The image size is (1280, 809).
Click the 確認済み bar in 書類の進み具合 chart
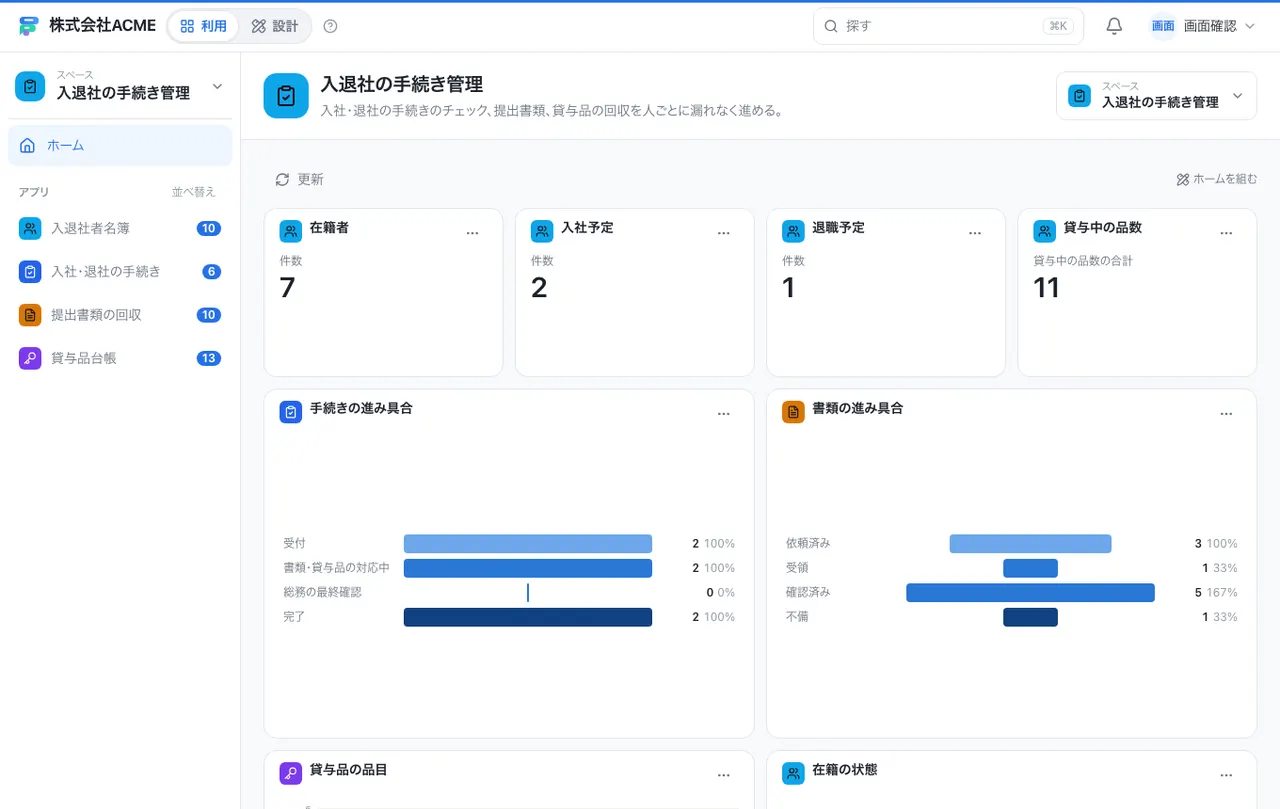[x=1030, y=593]
